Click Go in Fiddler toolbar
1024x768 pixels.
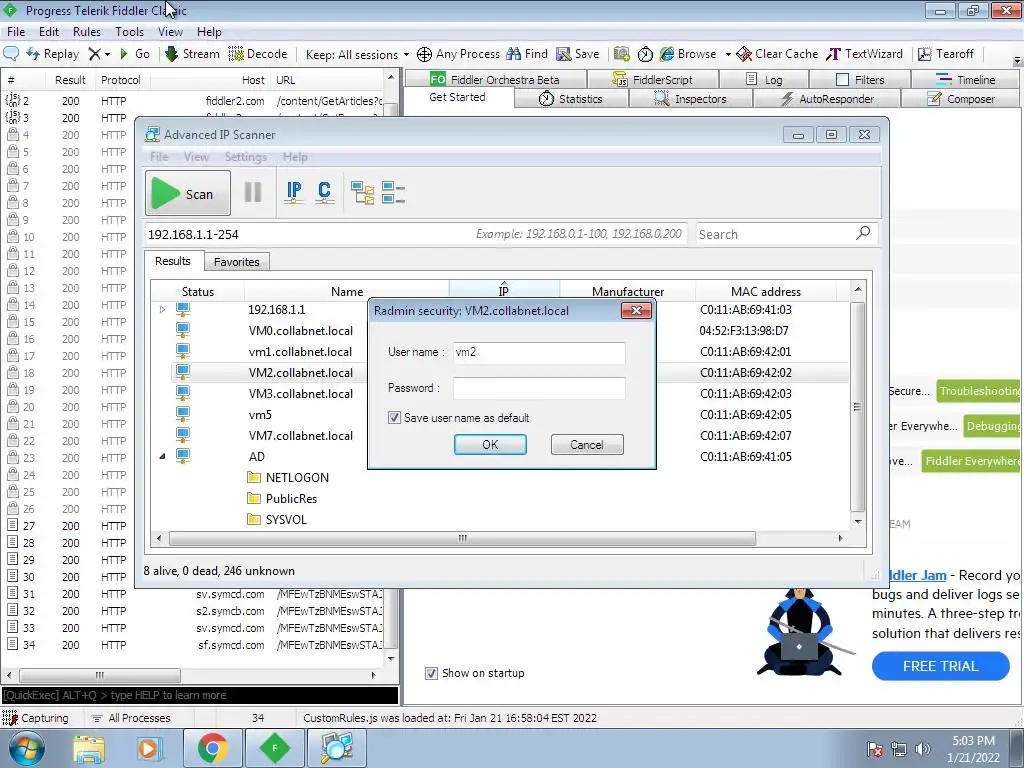click(x=135, y=54)
